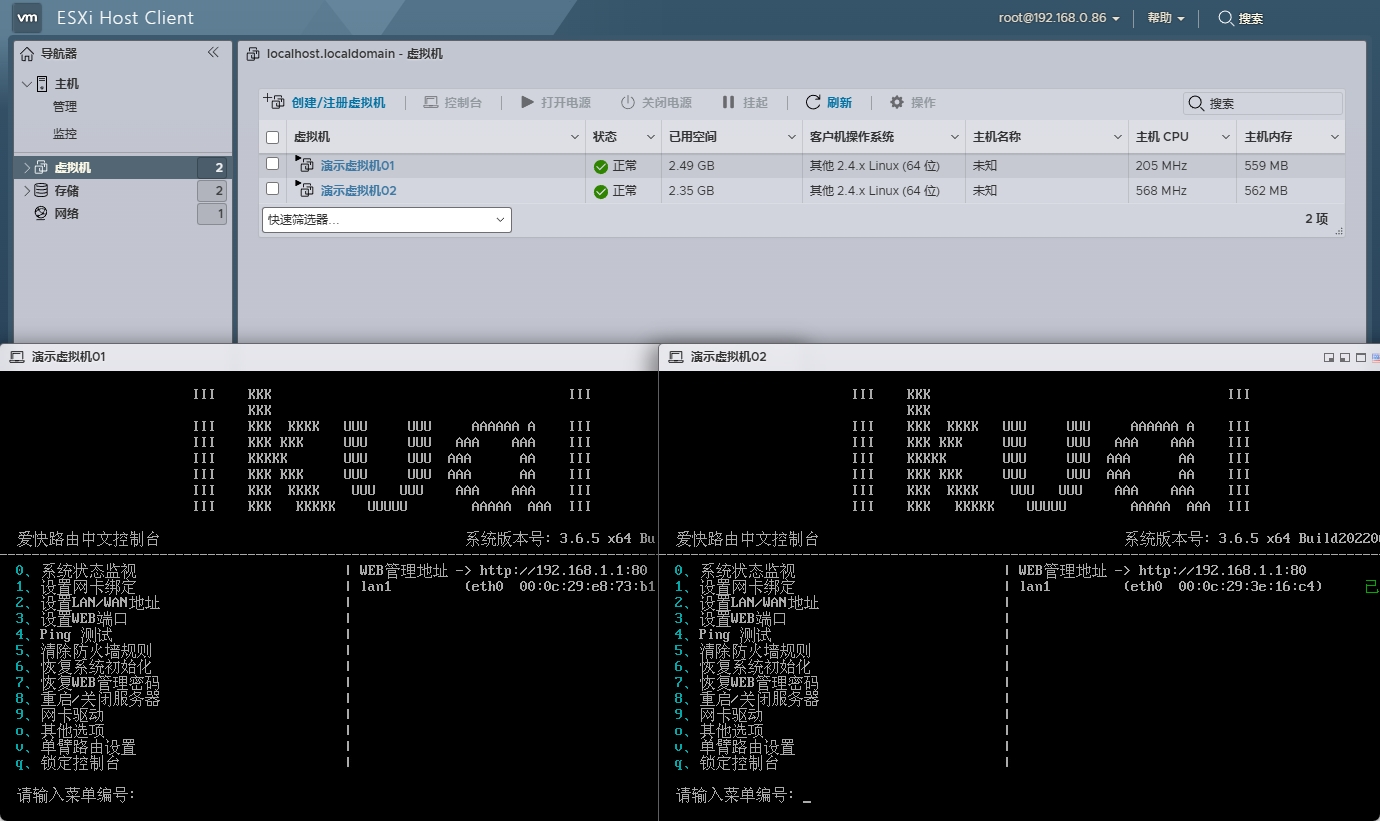Click the storage icon in navigator

(41, 190)
